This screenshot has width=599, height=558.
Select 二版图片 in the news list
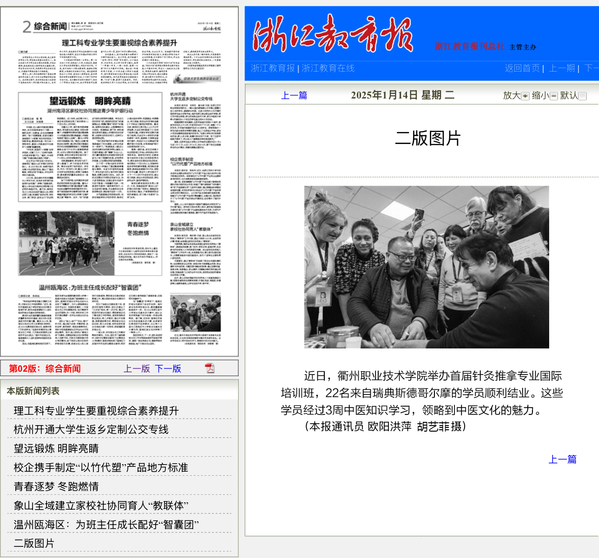coord(34,543)
